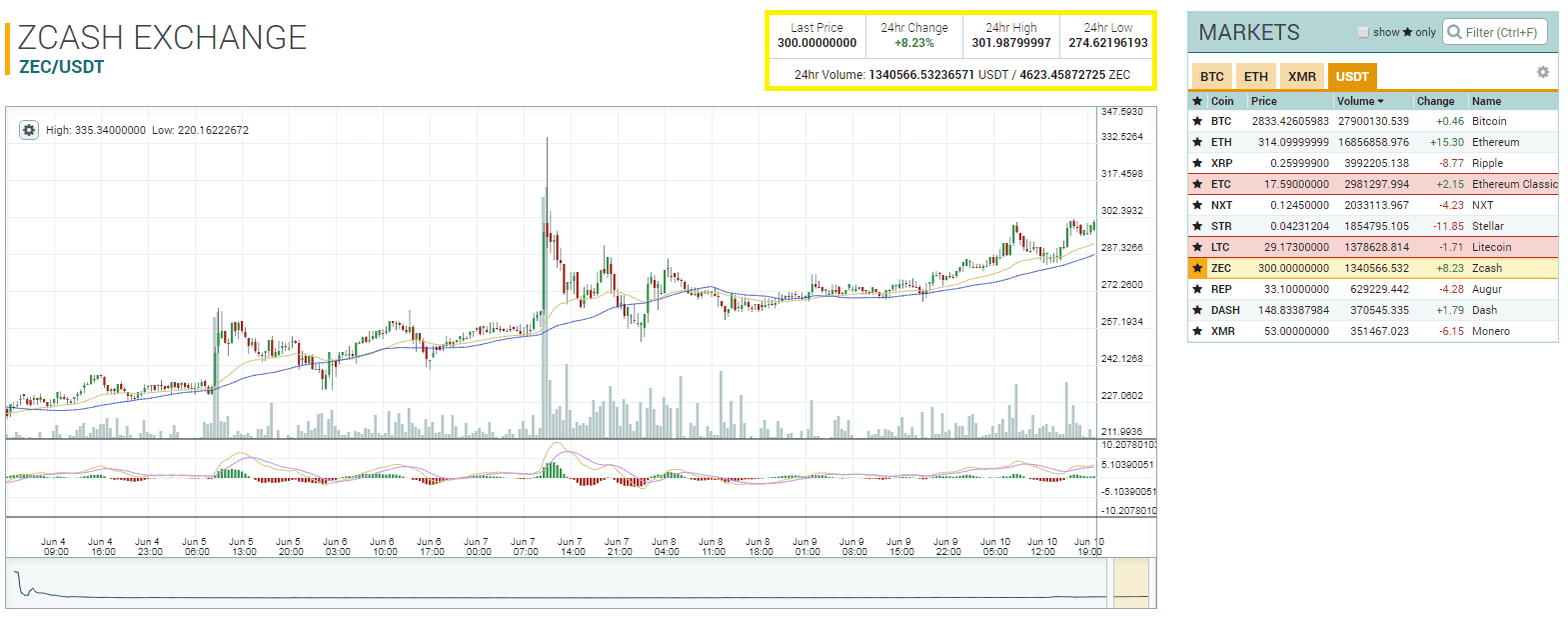This screenshot has height=619, width=1568.
Task: Click the 24hr Low value 274.62196193
Action: pos(1107,43)
